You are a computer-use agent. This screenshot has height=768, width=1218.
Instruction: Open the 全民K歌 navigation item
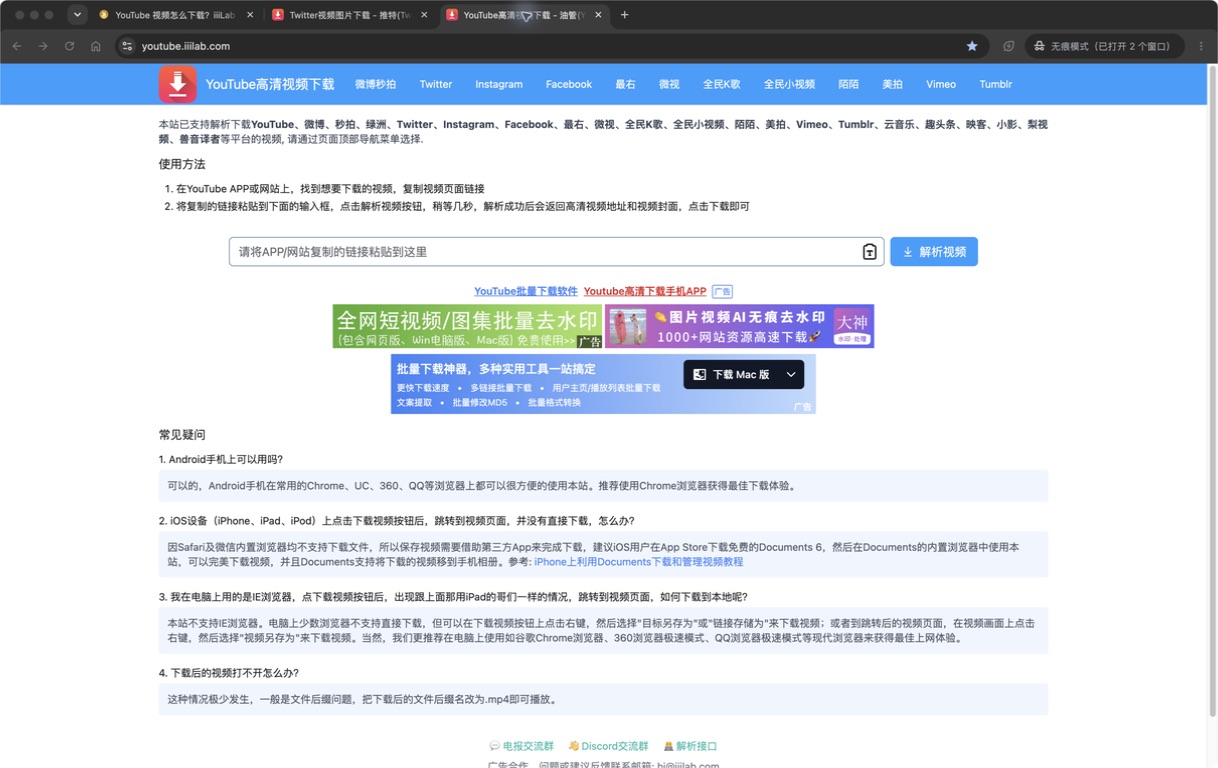pos(721,84)
